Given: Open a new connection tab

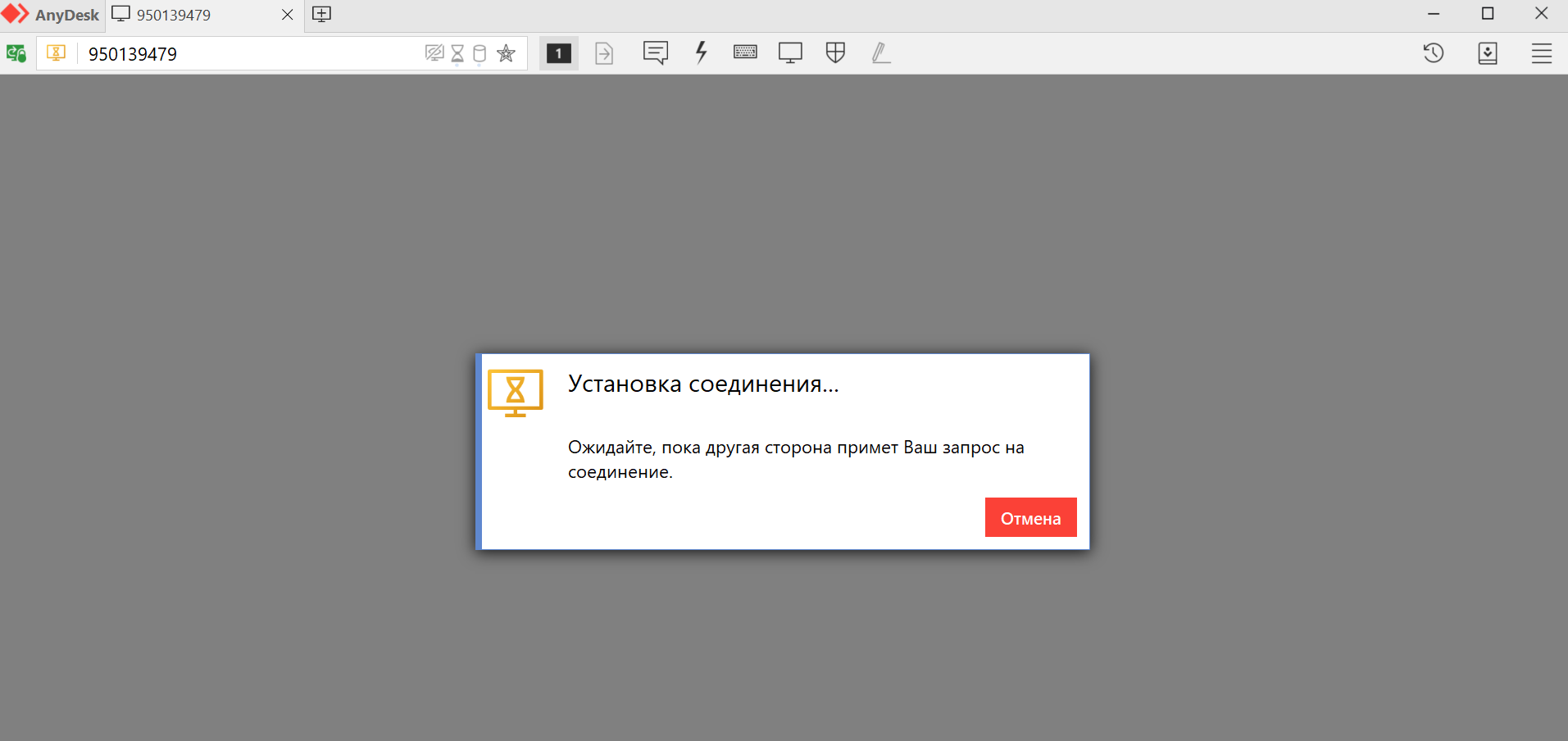Looking at the screenshot, I should coord(322,15).
